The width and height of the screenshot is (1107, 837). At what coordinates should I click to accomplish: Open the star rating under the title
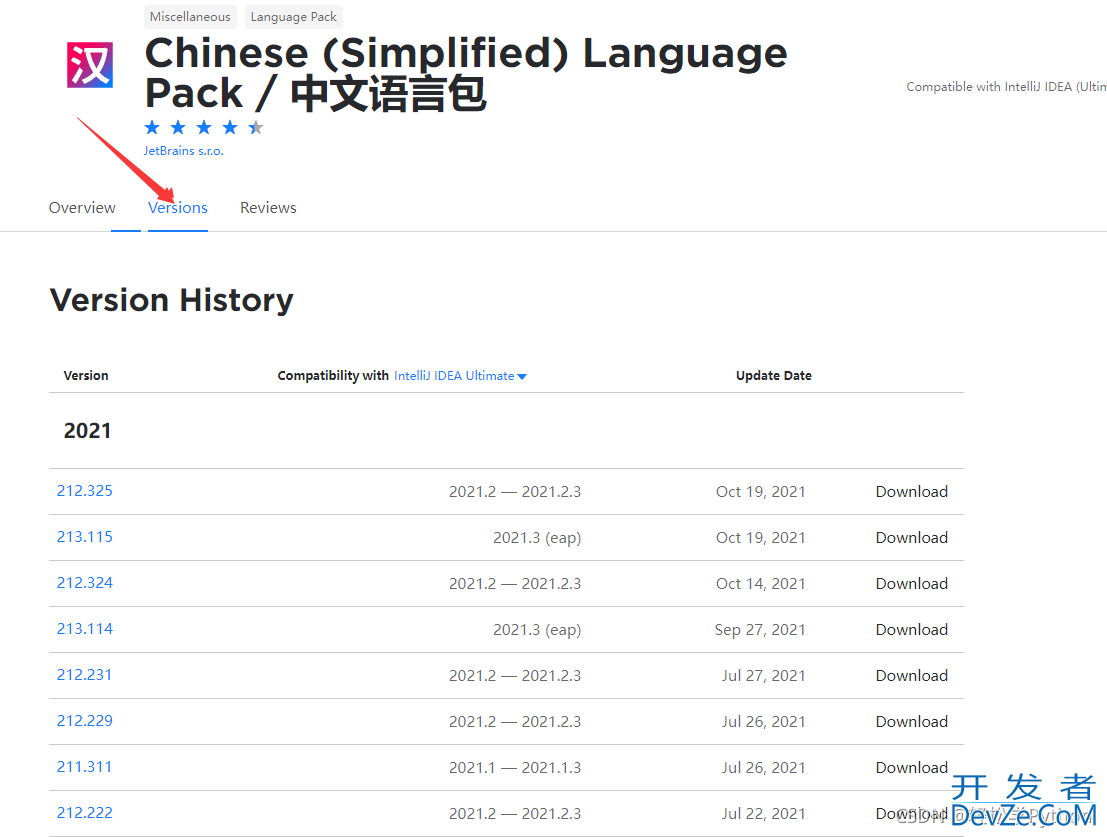pyautogui.click(x=203, y=128)
